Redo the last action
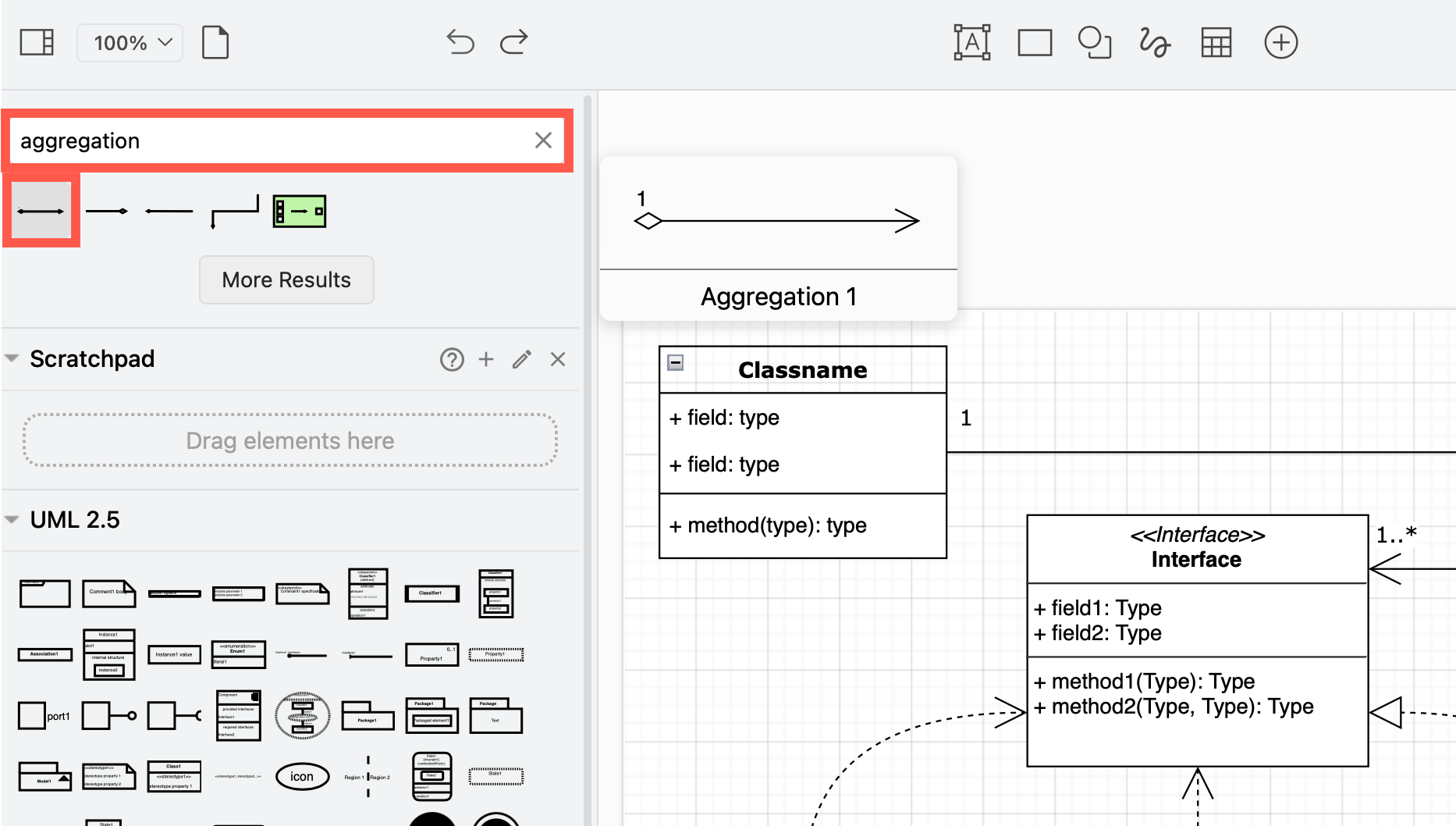 point(513,42)
